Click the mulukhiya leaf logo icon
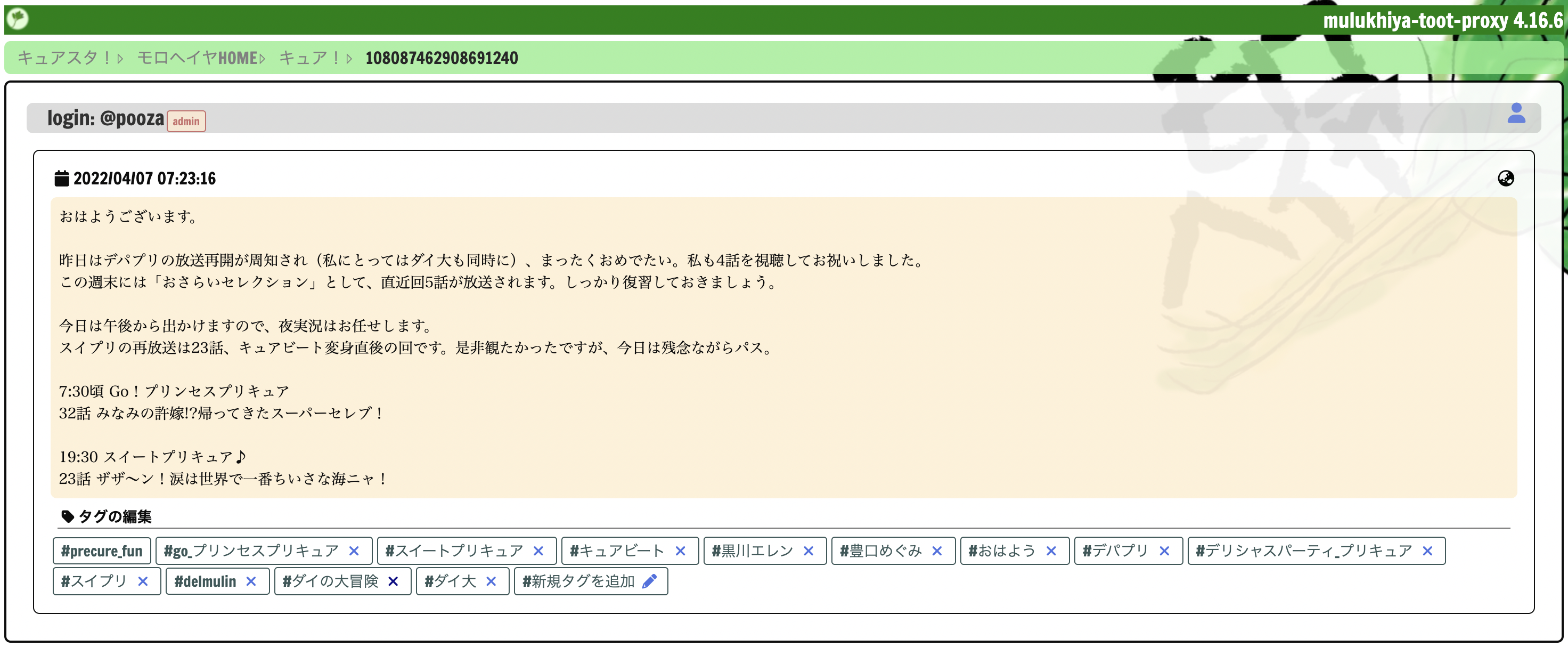Screen dimensions: 1568x647 (17, 18)
